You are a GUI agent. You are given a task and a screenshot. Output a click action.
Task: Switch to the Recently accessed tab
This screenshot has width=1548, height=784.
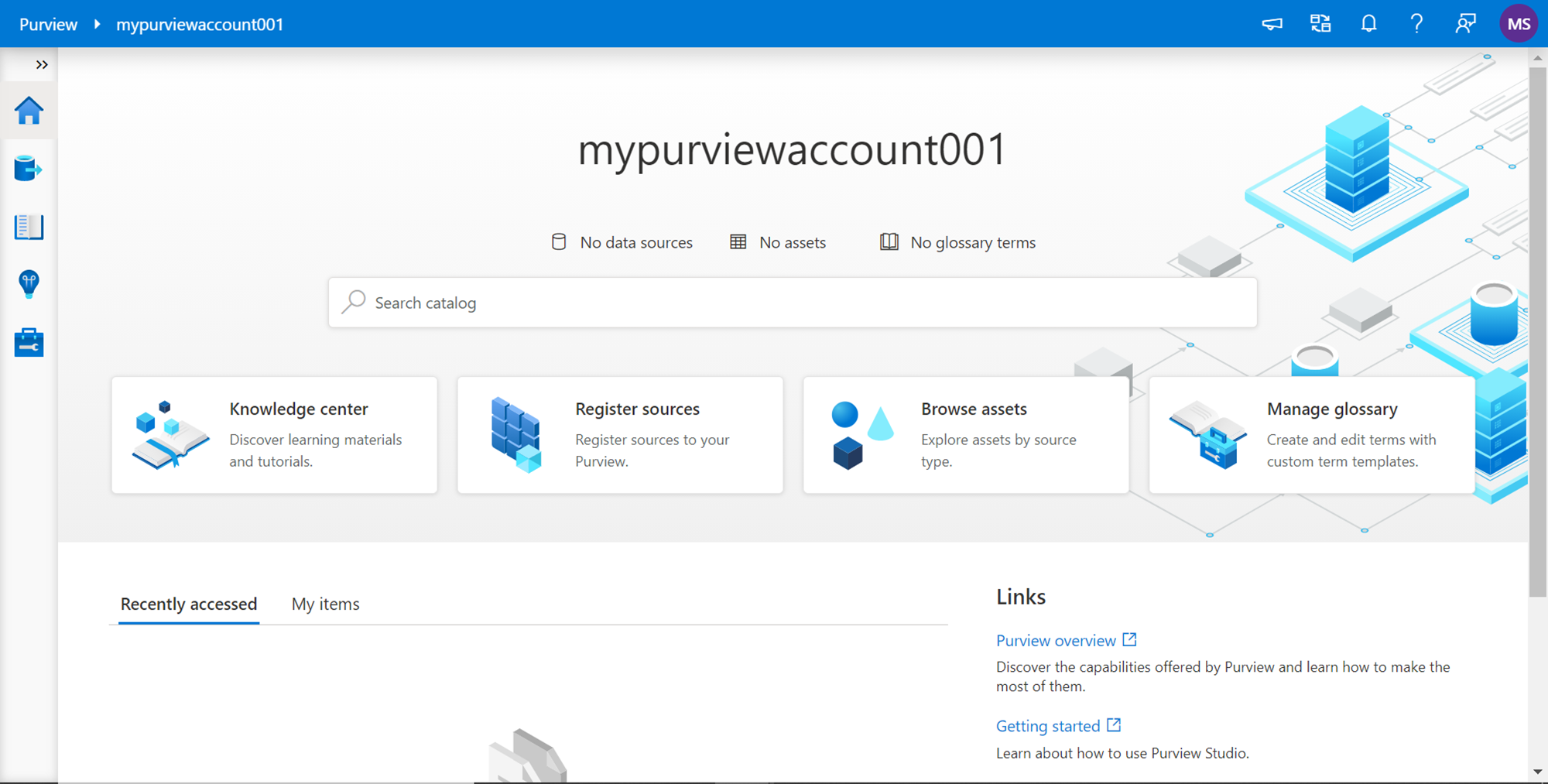pyautogui.click(x=189, y=604)
